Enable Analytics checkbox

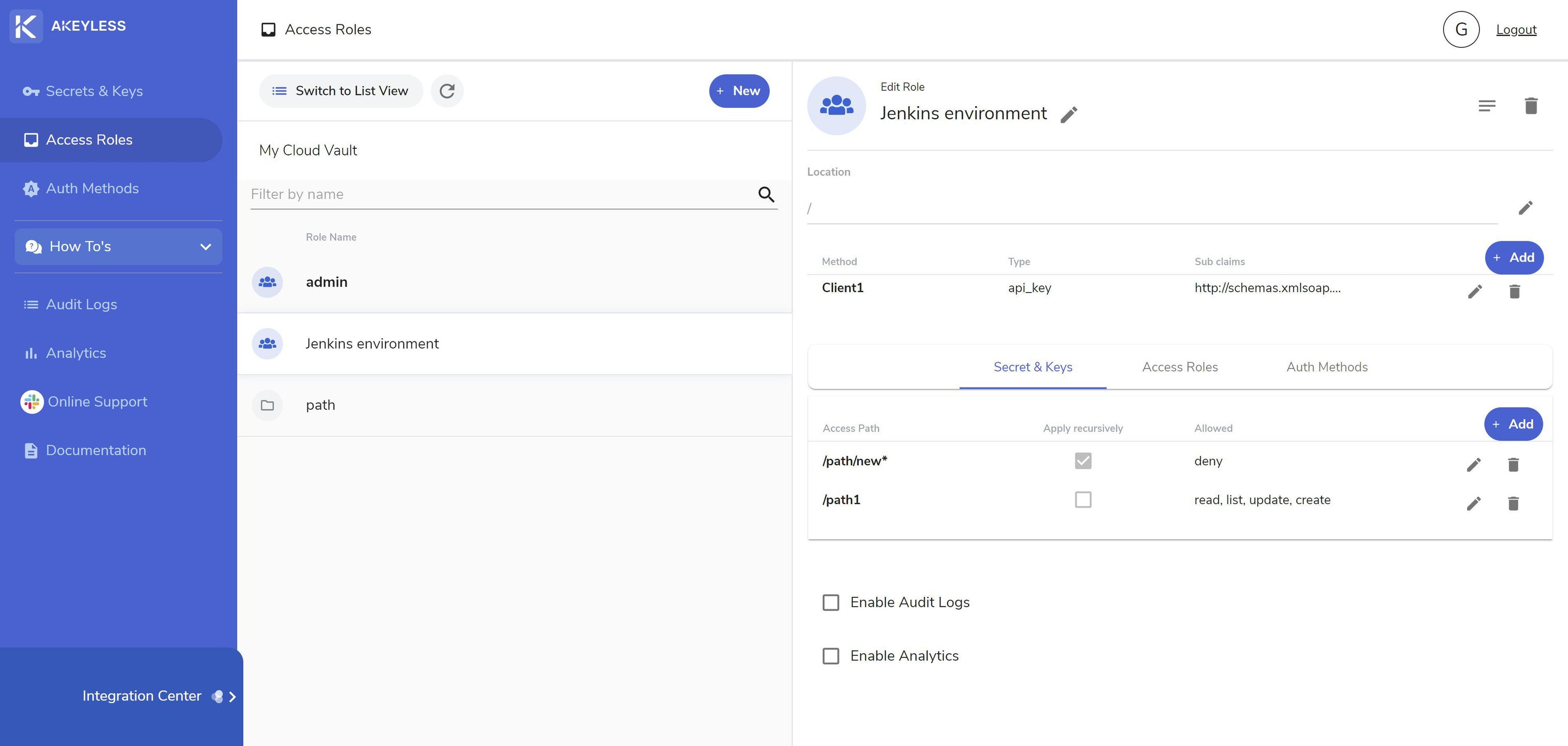(x=831, y=656)
